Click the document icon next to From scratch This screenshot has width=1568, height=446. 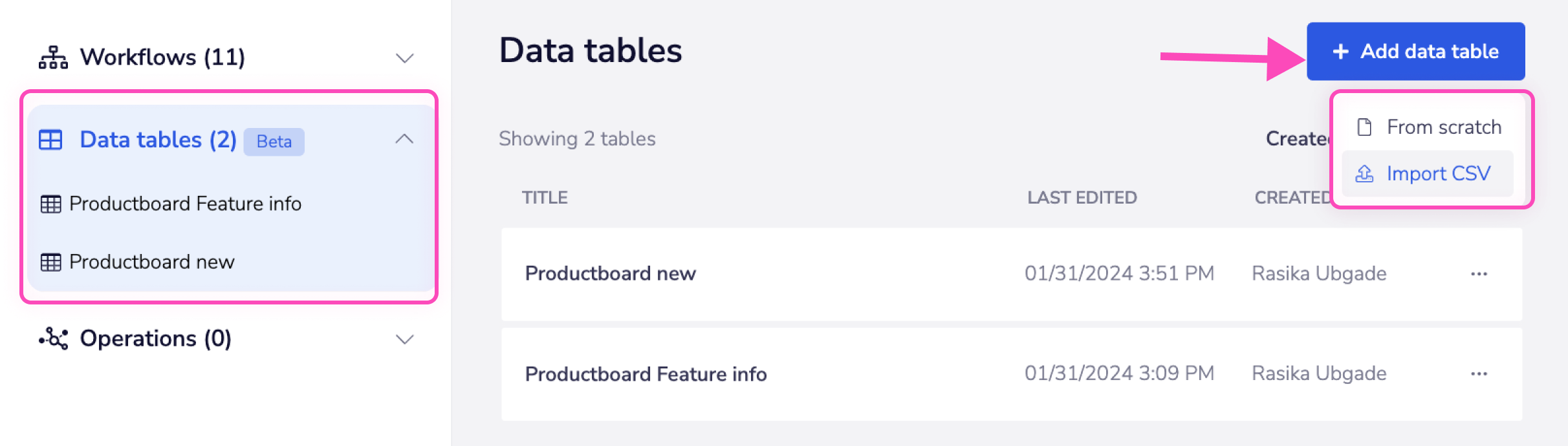pos(1364,127)
